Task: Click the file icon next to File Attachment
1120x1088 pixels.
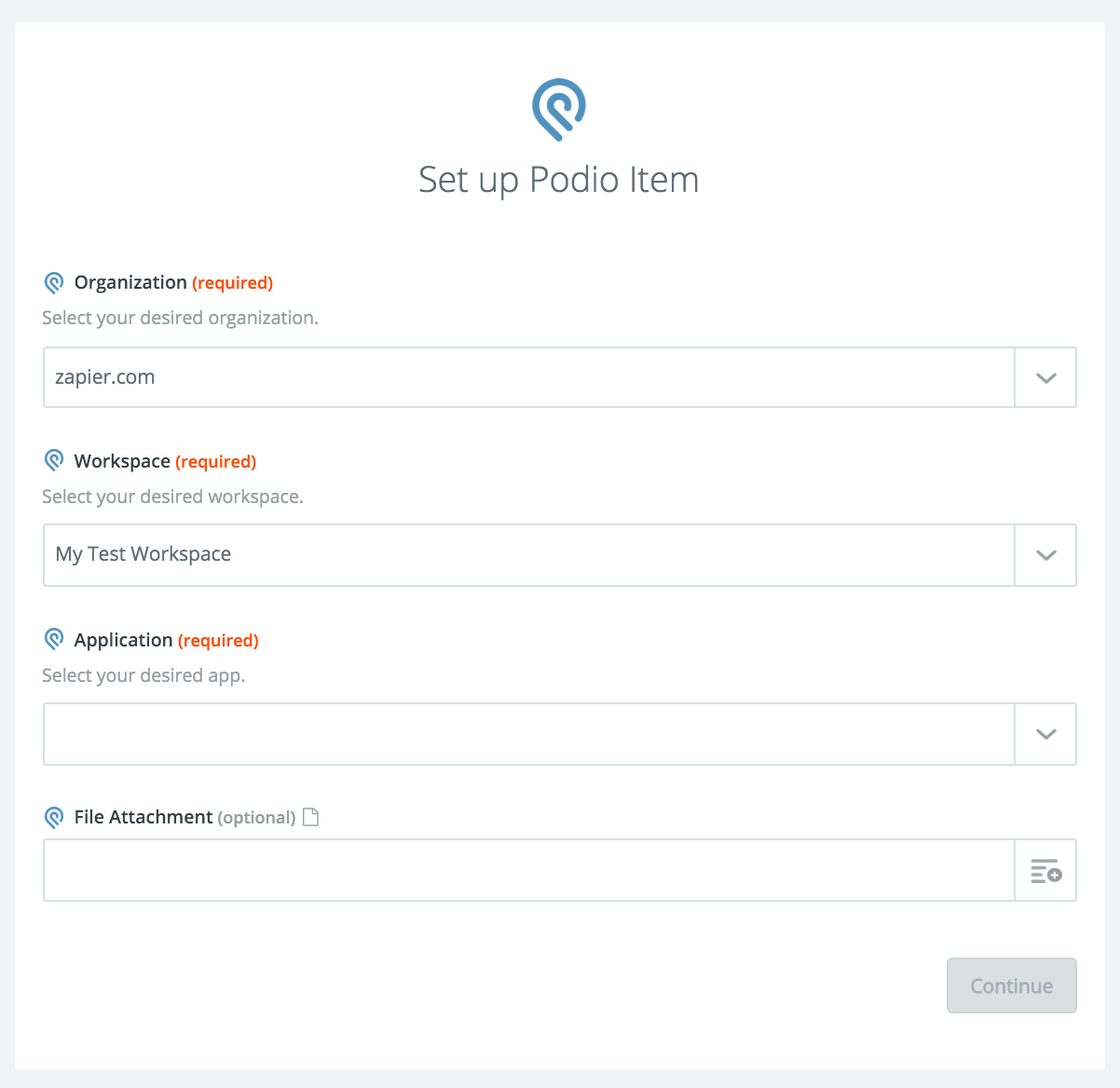Action: tap(311, 817)
